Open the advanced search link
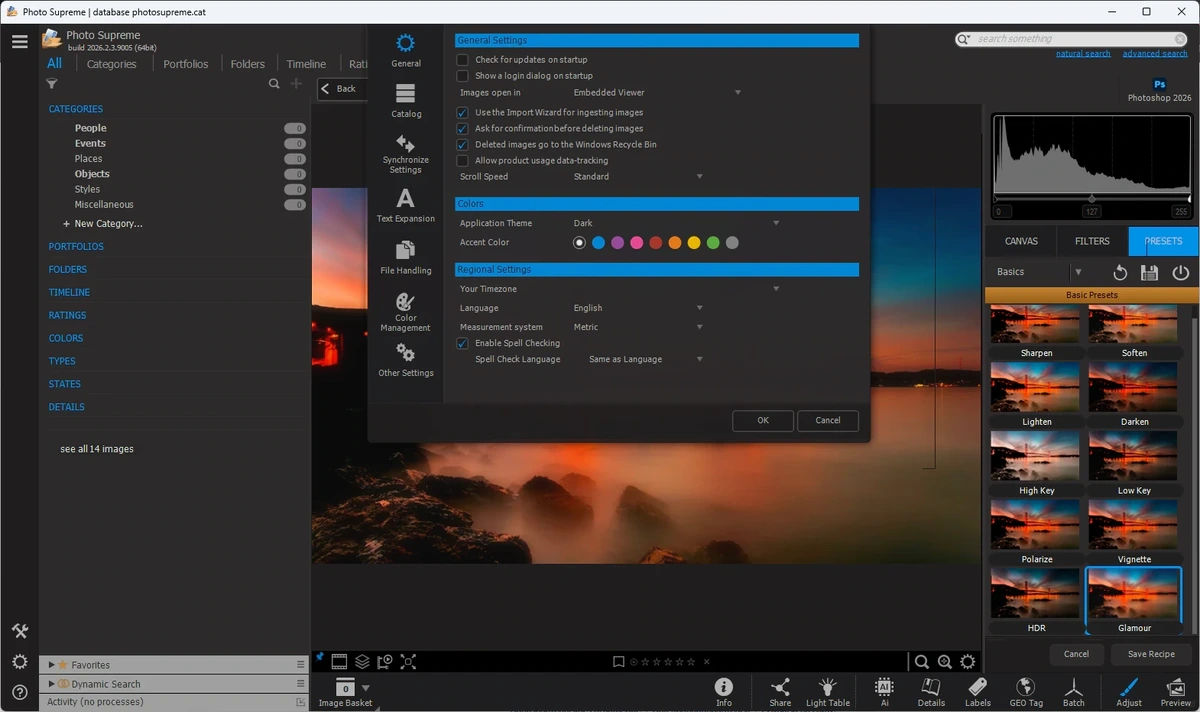 [x=1155, y=54]
